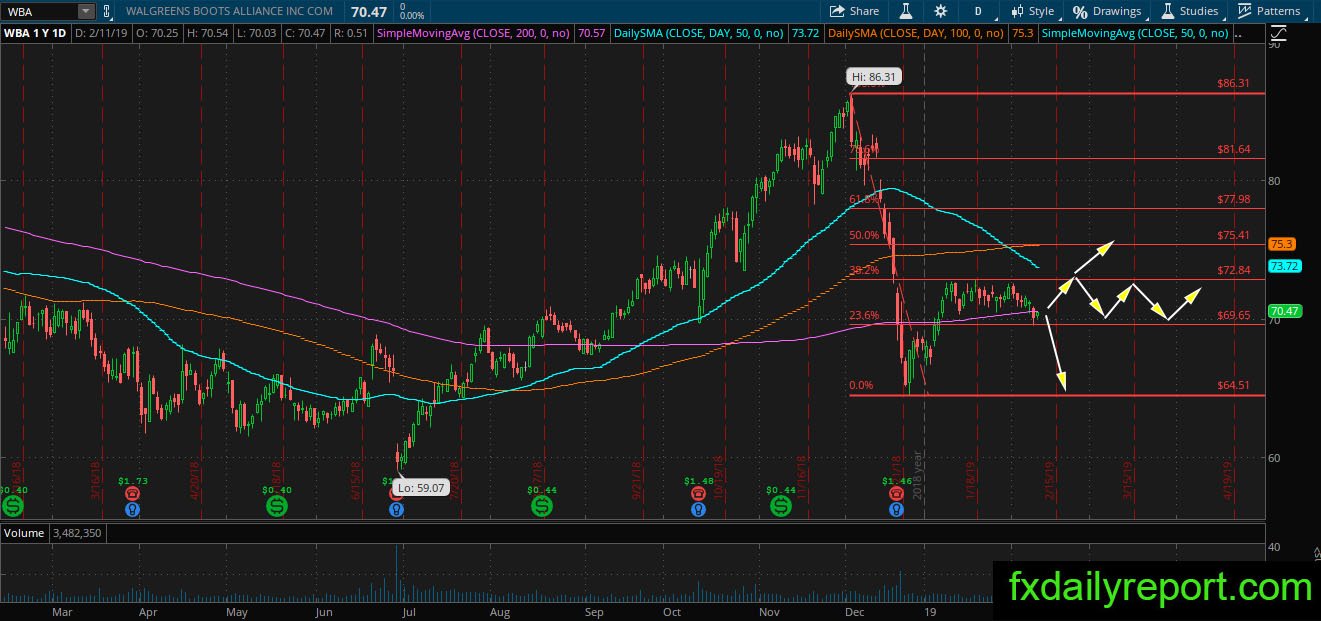
Task: Select the $86.31 Fibonacci level label
Action: 1233,84
